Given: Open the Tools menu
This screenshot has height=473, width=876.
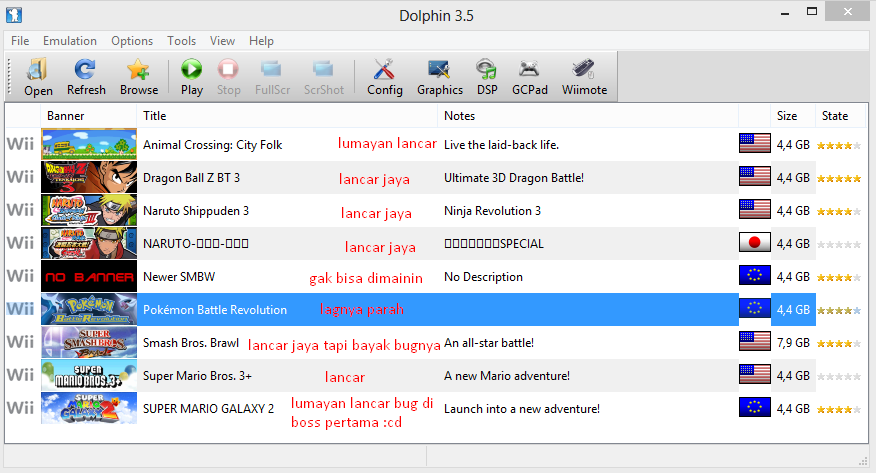Looking at the screenshot, I should 182,41.
